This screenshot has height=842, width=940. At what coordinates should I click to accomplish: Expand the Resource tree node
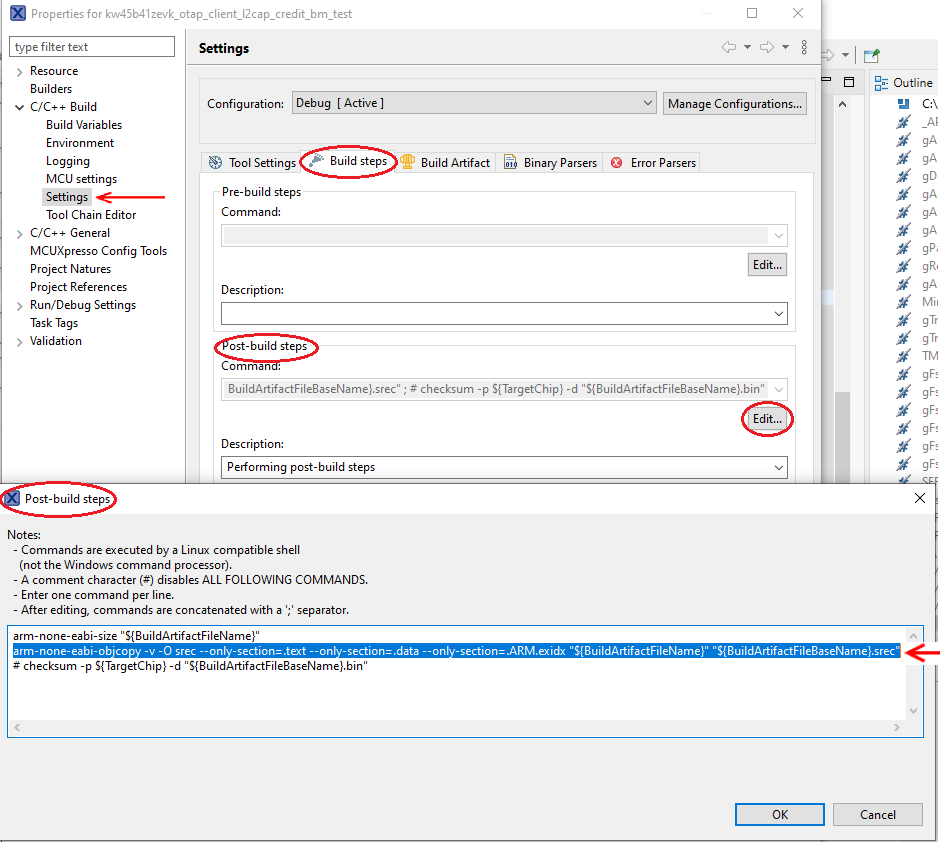click(x=20, y=71)
